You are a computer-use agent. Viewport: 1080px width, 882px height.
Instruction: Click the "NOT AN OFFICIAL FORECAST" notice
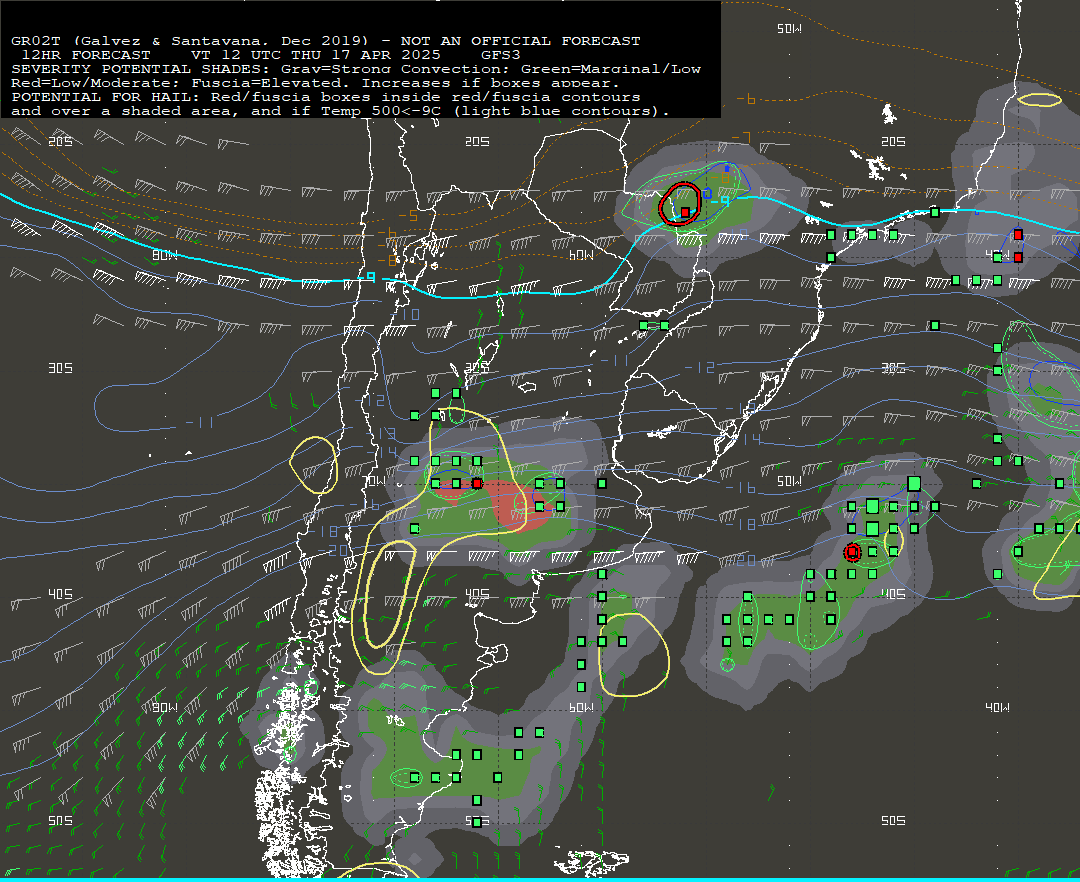(520, 41)
